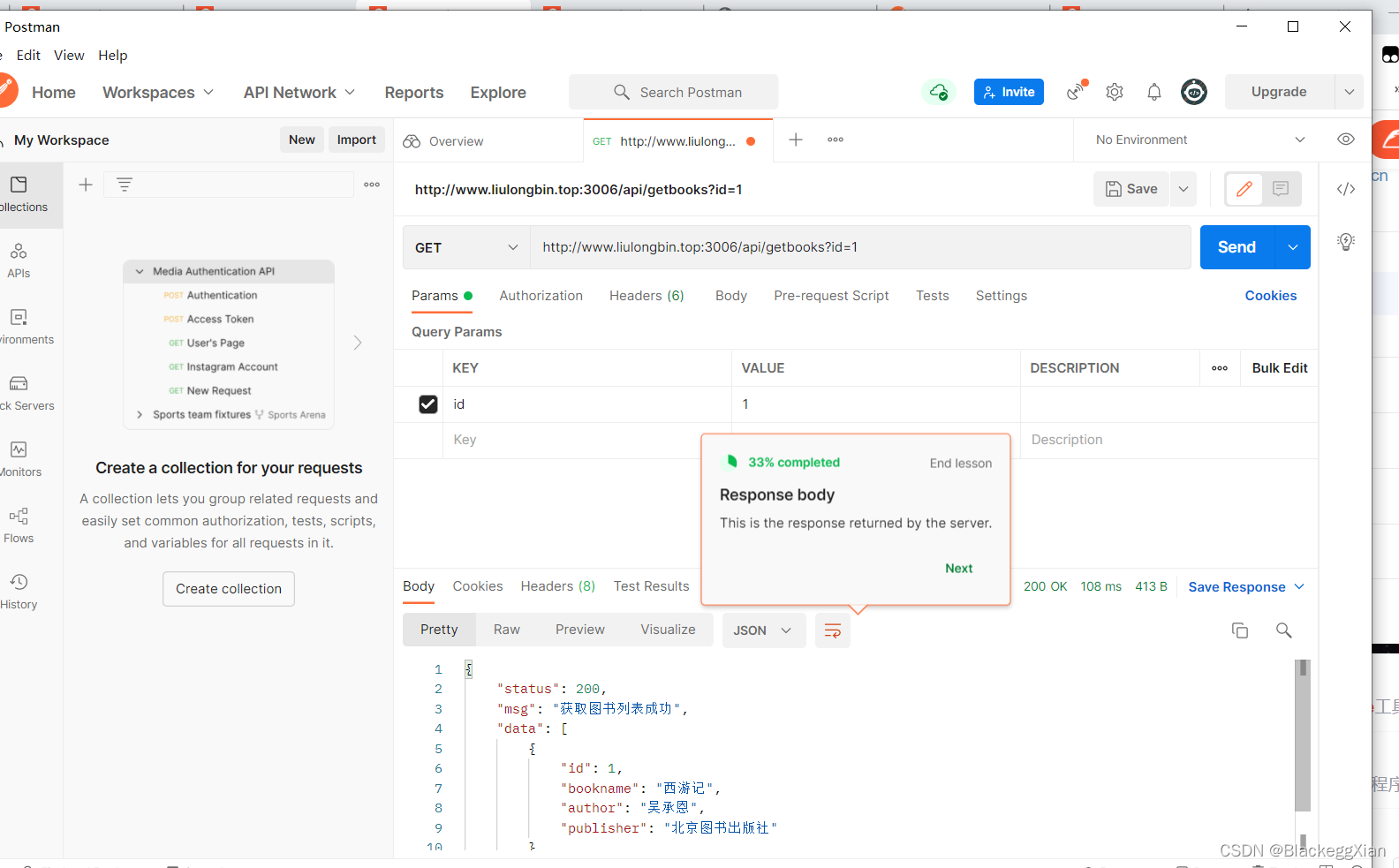Screen dimensions: 1399x868
Task: Open the GET method dropdown
Action: (466, 247)
